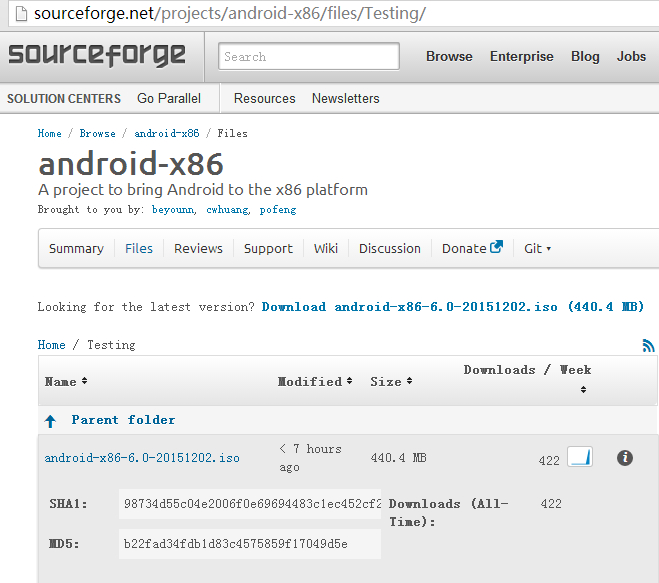Open the Donate external link icon

pos(496,247)
